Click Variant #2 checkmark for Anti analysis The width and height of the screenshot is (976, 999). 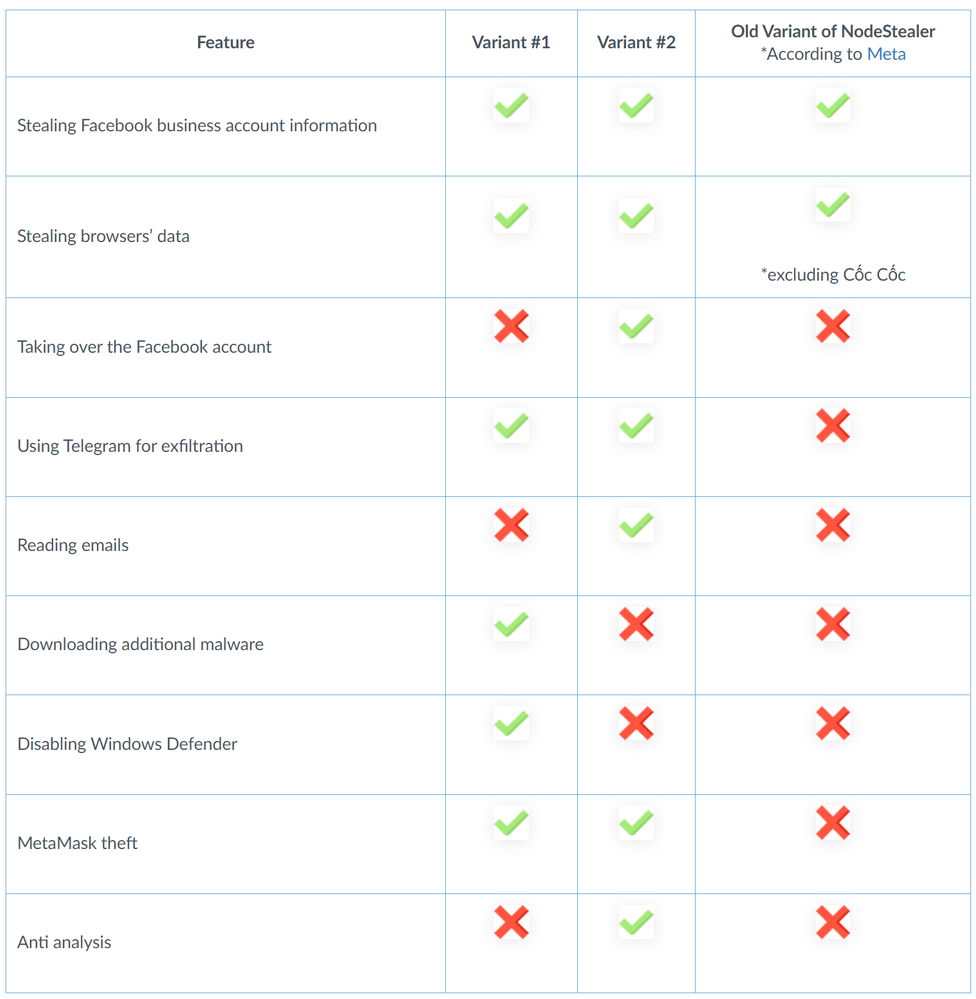[636, 922]
